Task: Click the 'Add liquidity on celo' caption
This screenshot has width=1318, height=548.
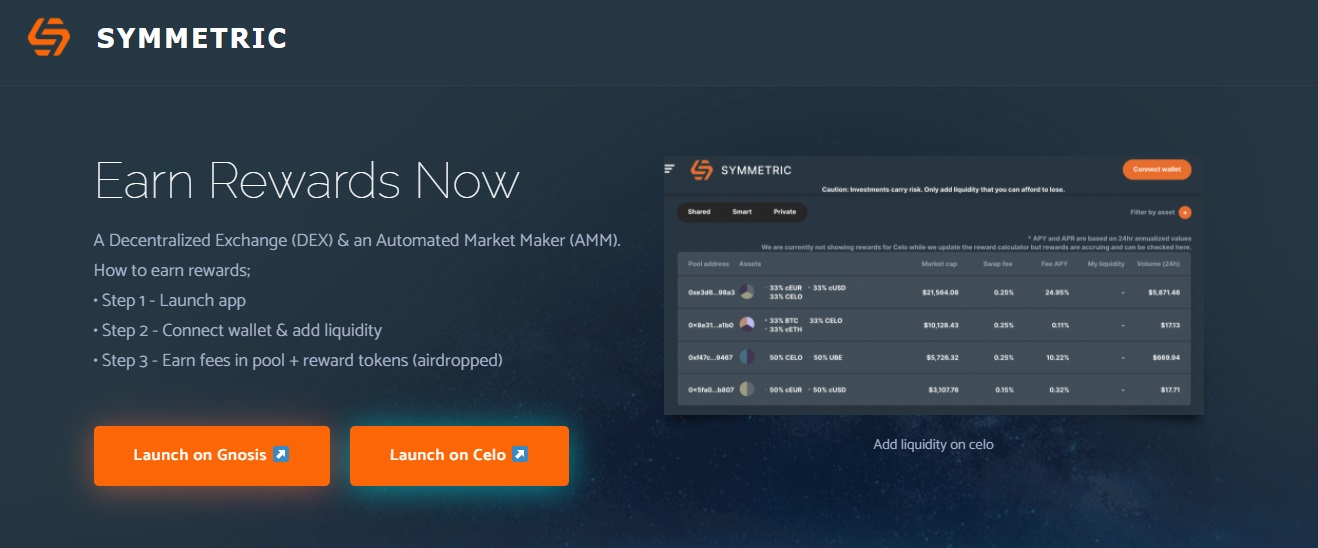Action: click(x=933, y=444)
